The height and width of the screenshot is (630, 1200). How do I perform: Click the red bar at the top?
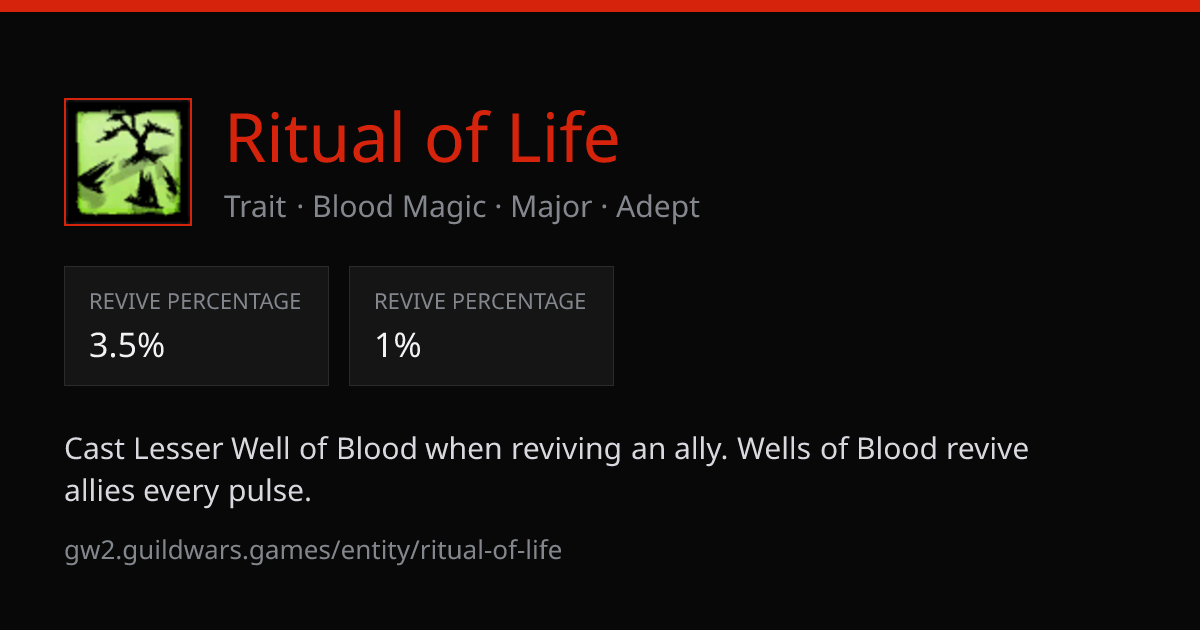600,5
